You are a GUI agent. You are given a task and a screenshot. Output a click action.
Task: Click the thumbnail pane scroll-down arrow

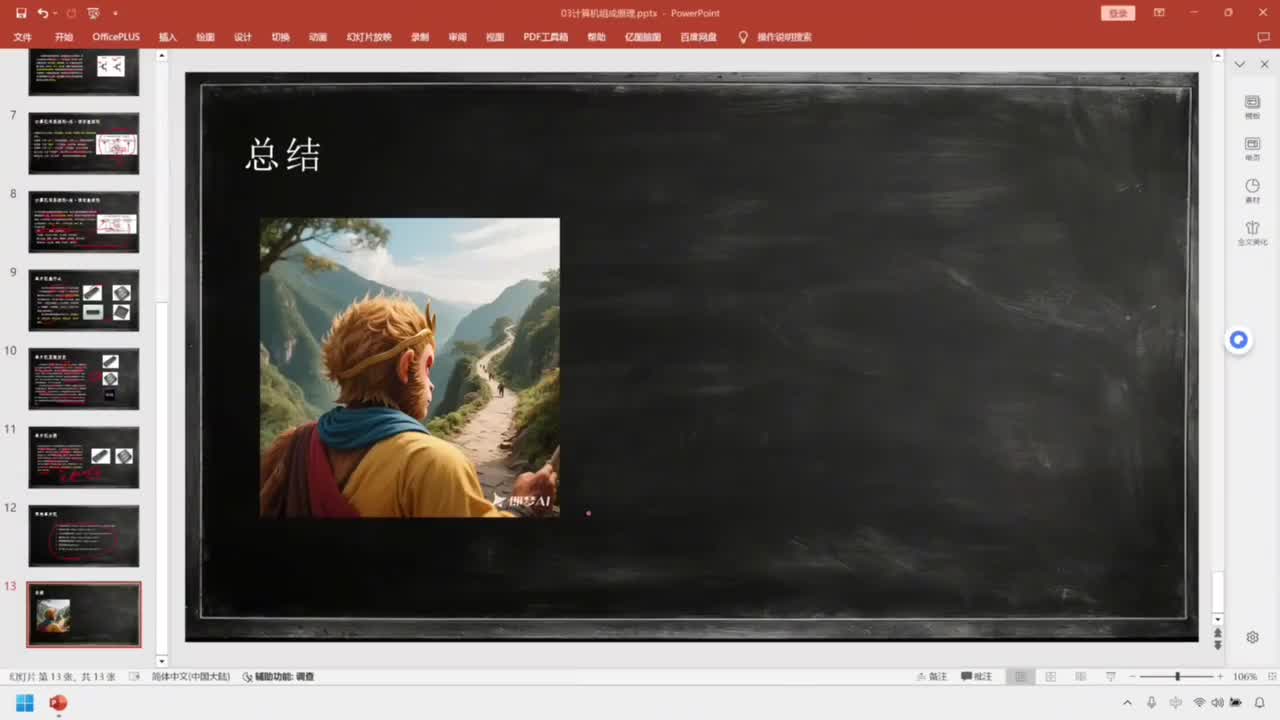(x=162, y=661)
